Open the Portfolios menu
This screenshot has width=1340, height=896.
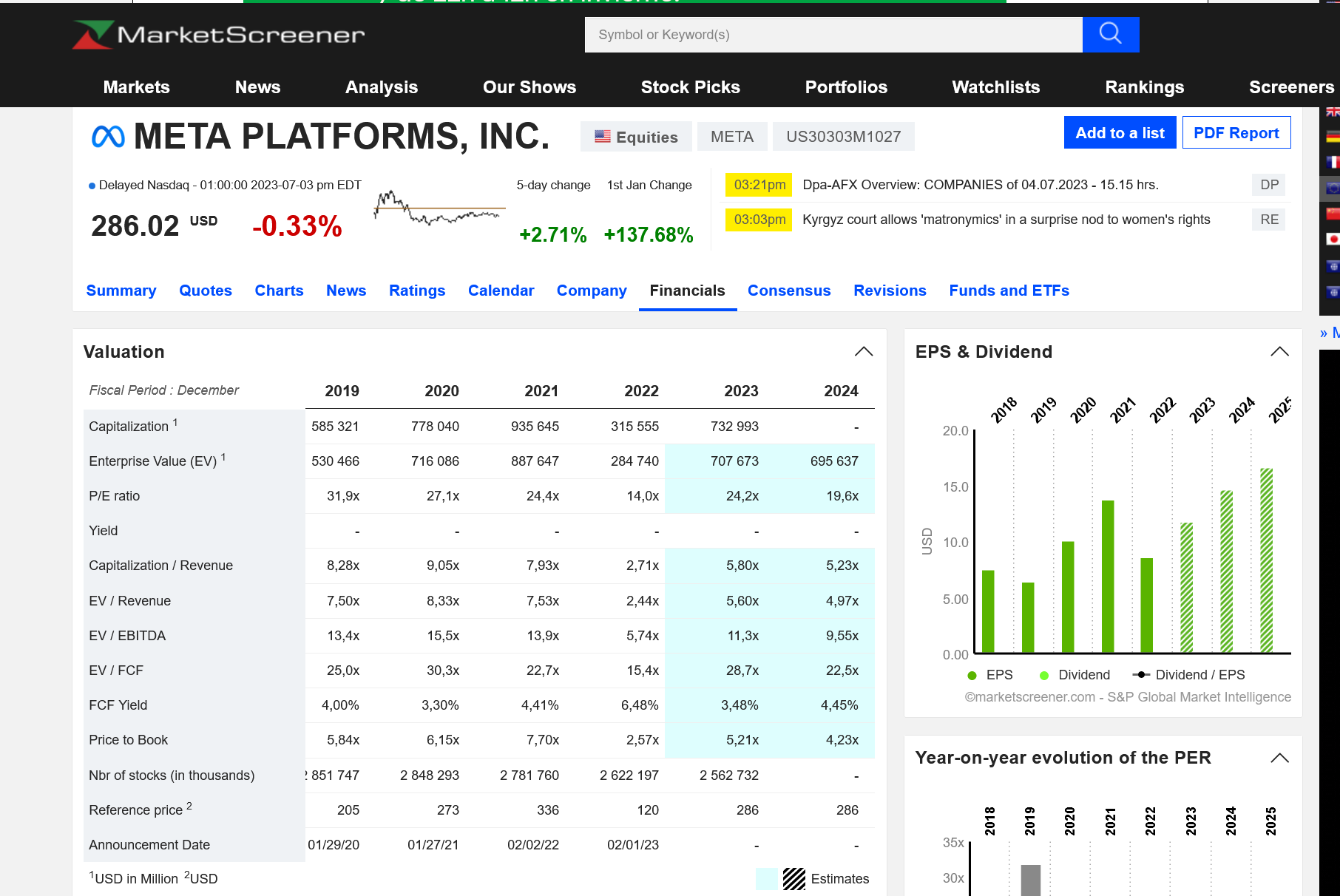(x=846, y=87)
